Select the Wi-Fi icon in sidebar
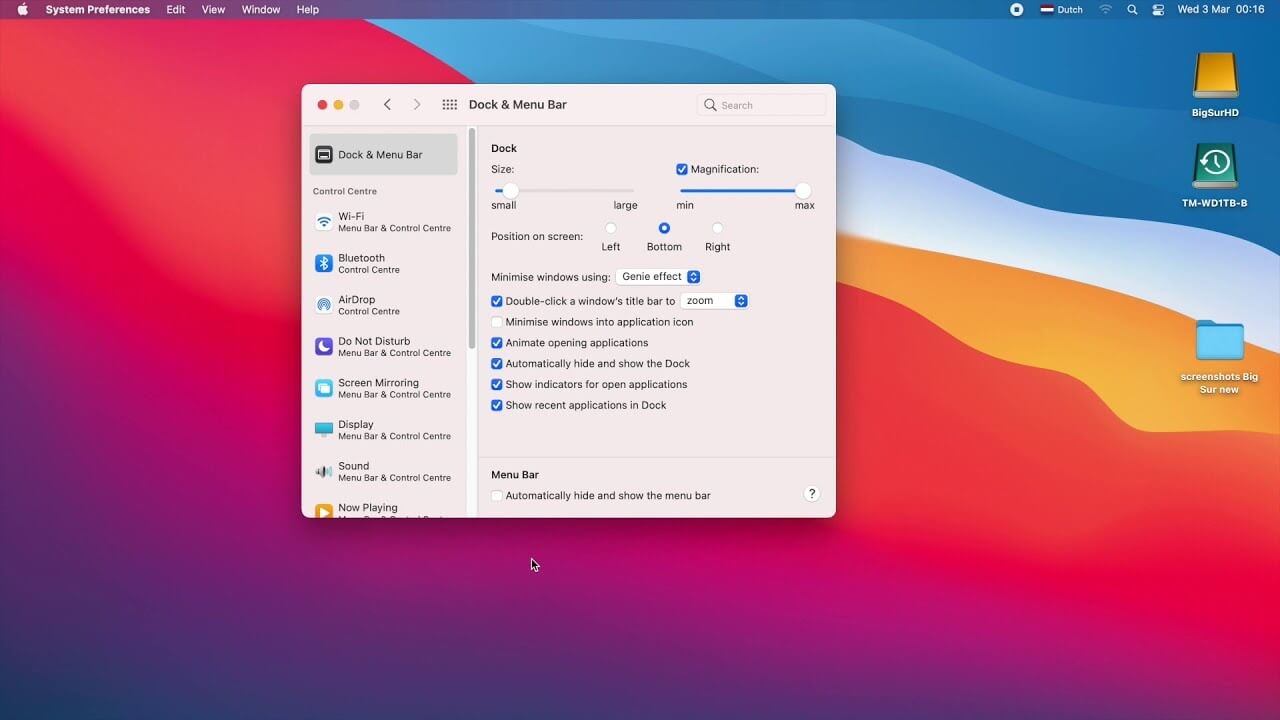The width and height of the screenshot is (1280, 720). [324, 222]
